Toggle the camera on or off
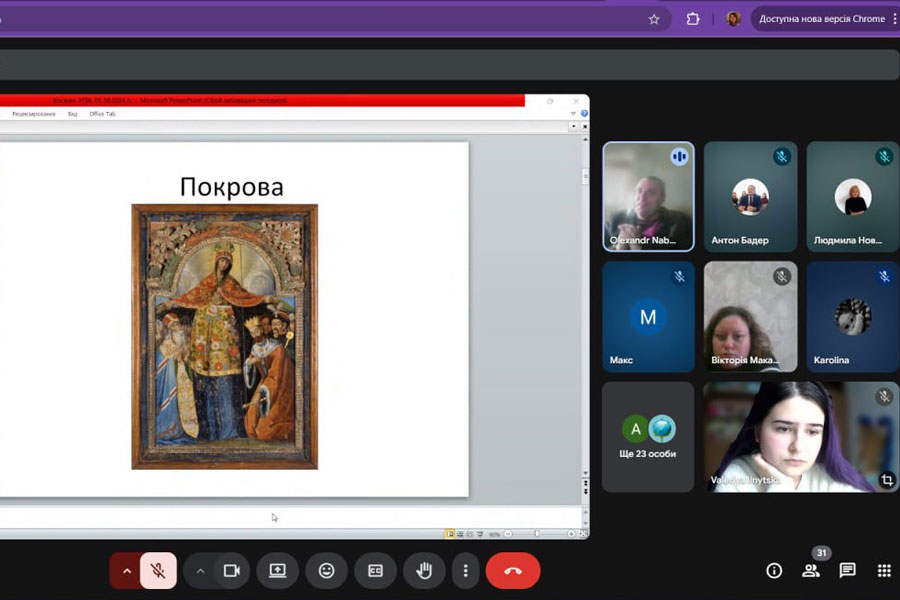The width and height of the screenshot is (900, 600). (x=232, y=570)
